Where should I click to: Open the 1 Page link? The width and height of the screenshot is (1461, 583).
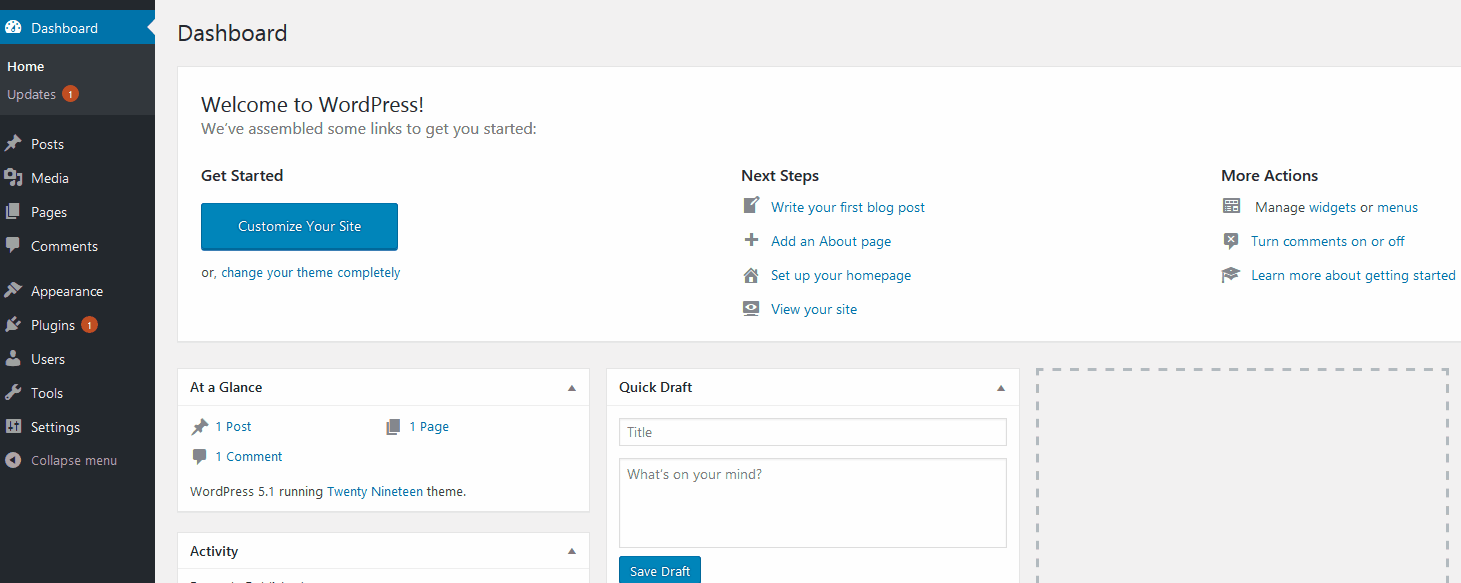429,427
